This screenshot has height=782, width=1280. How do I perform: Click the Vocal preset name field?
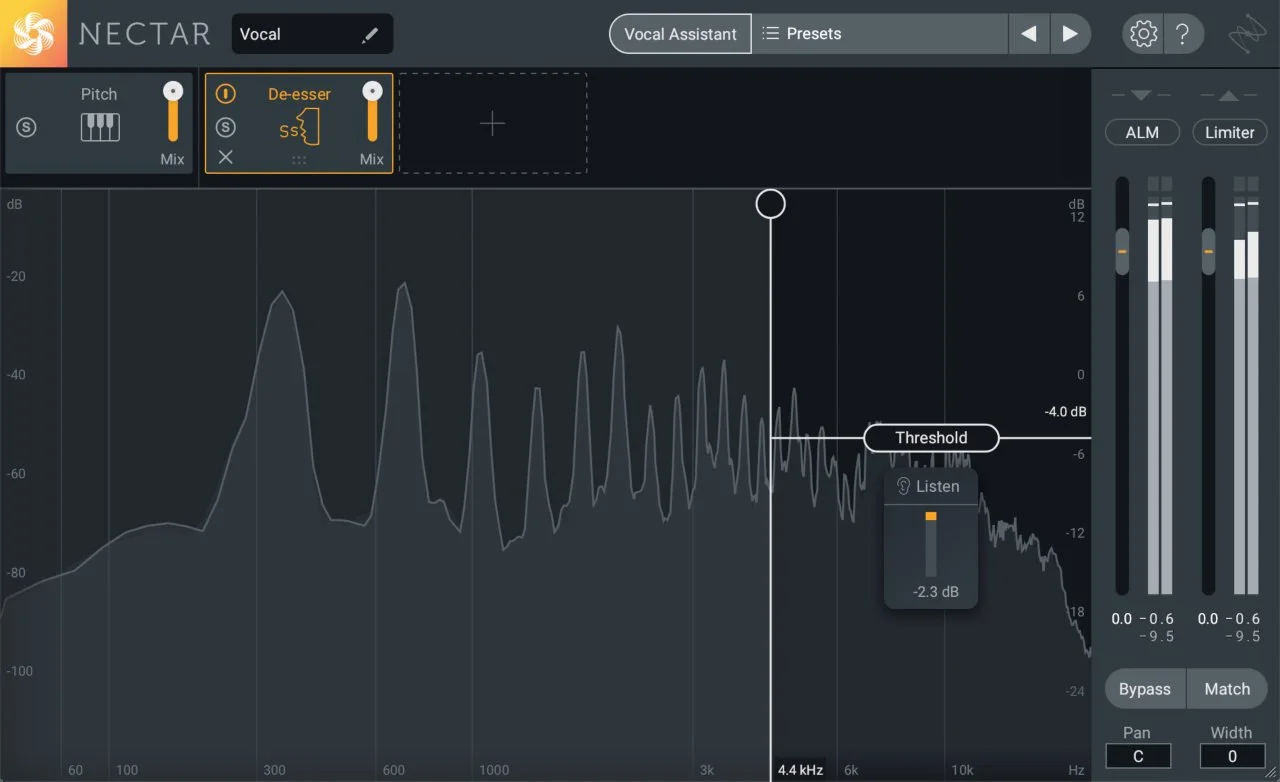point(312,34)
